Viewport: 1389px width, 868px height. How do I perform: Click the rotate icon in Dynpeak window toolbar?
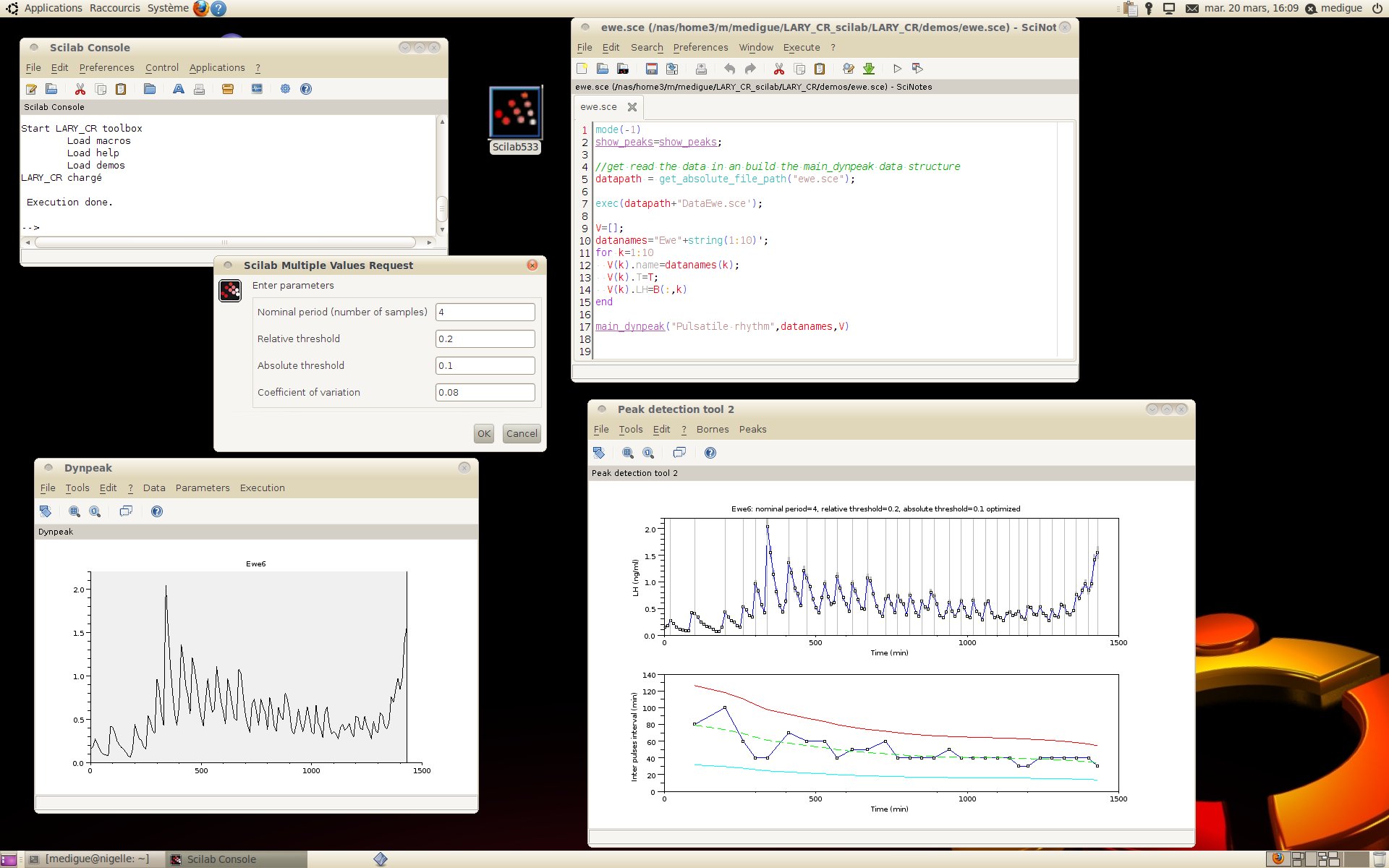click(46, 511)
